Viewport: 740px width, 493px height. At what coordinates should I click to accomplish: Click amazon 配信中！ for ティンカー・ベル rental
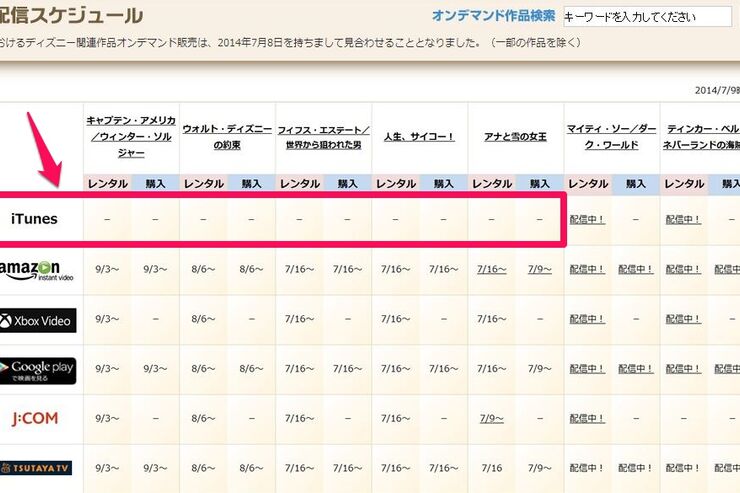point(683,269)
